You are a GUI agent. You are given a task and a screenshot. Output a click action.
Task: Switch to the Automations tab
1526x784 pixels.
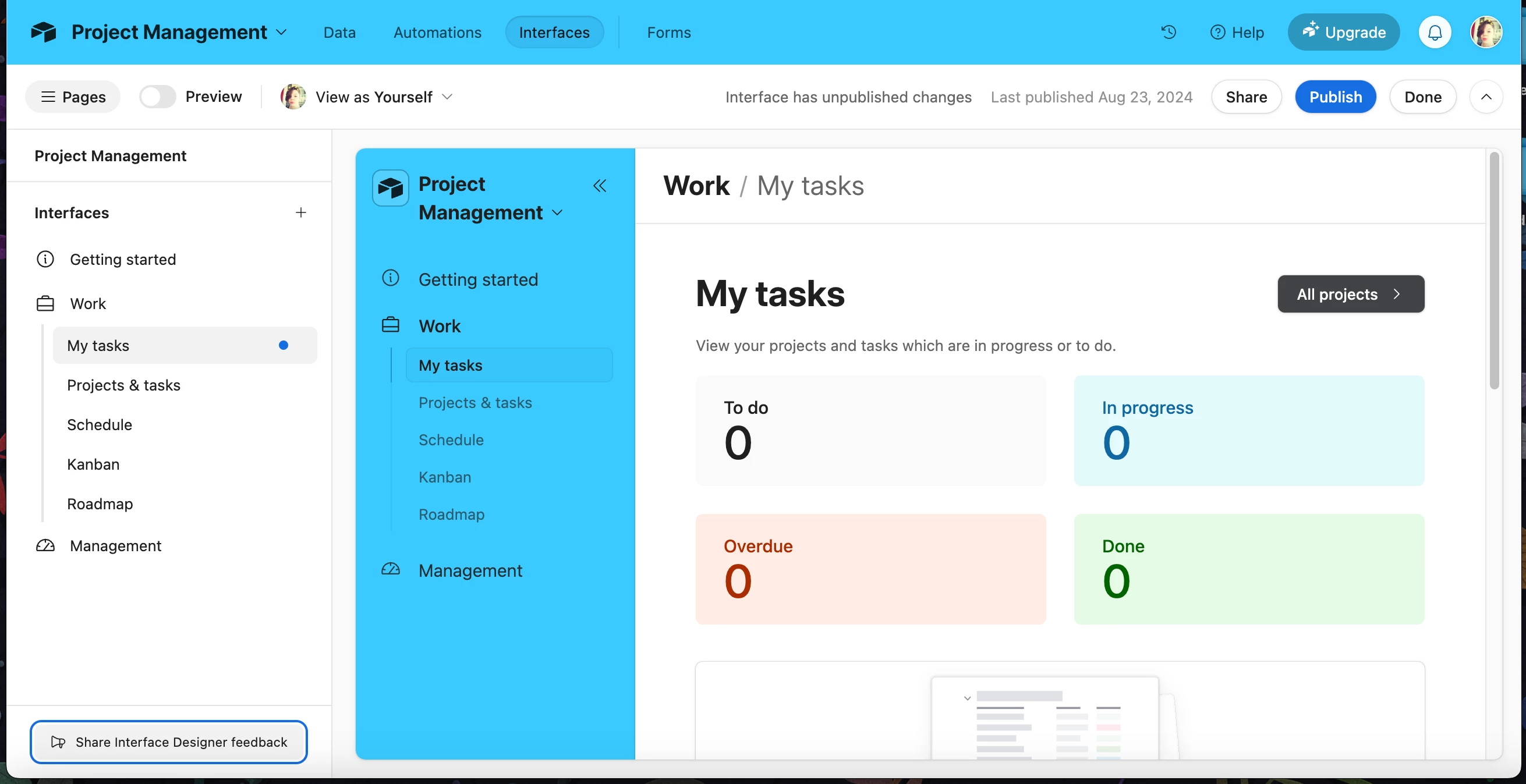click(437, 32)
